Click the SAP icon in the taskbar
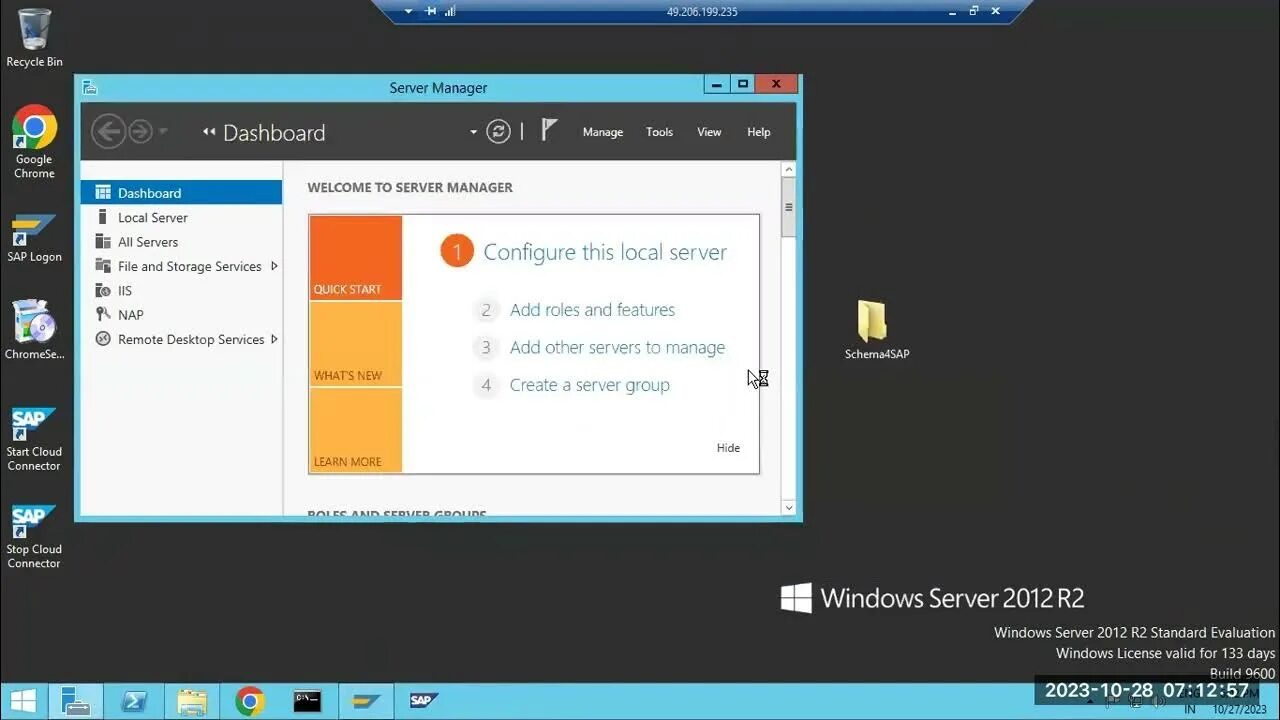The width and height of the screenshot is (1280, 720). click(424, 701)
